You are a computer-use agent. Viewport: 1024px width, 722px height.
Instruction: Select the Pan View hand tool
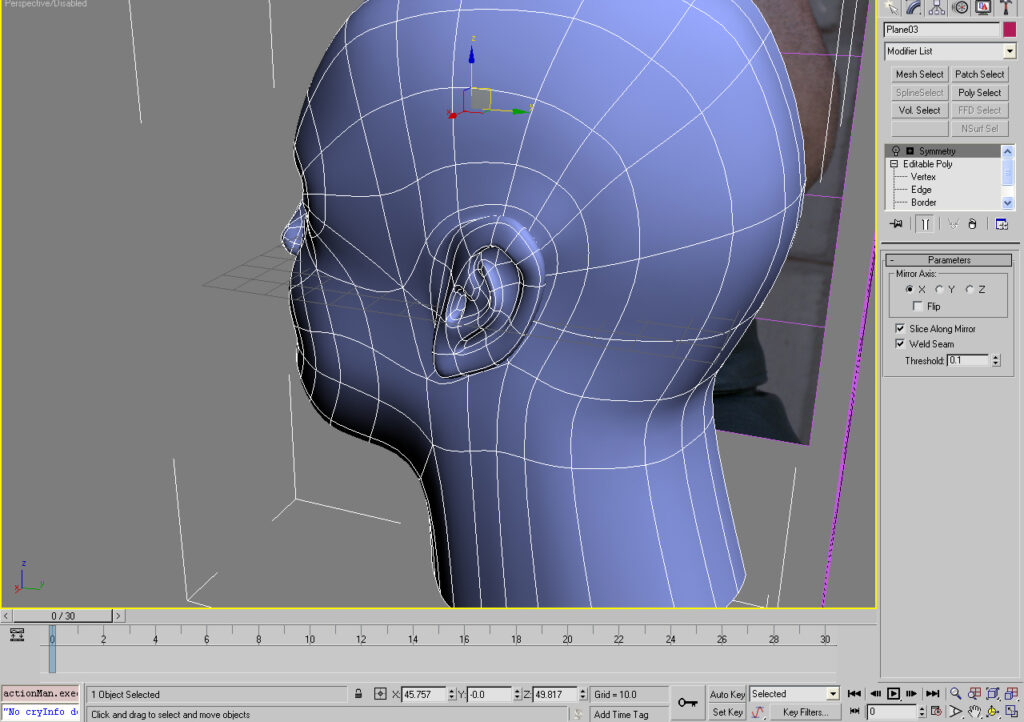tap(974, 712)
